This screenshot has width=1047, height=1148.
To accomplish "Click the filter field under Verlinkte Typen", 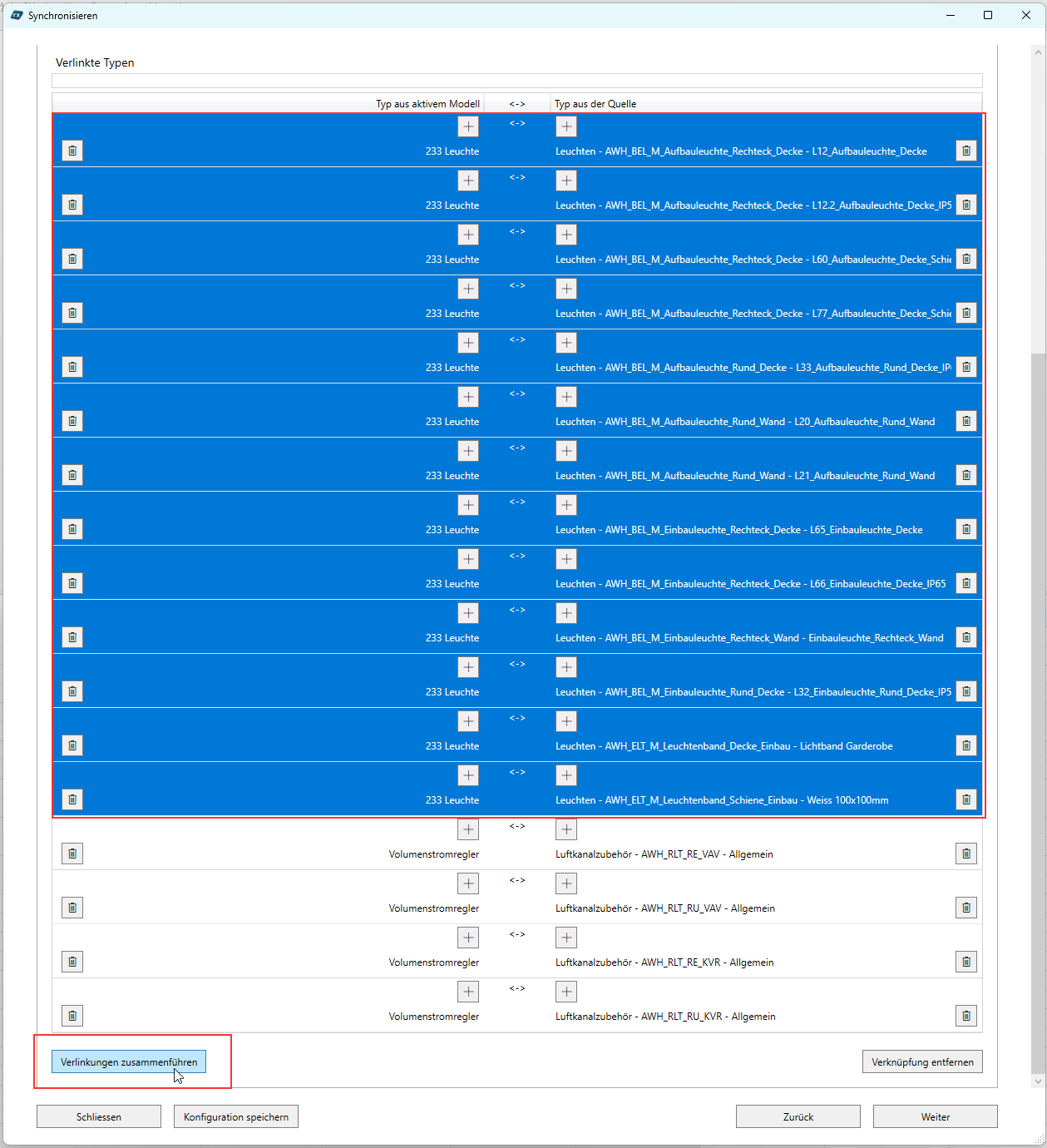I will click(x=516, y=81).
